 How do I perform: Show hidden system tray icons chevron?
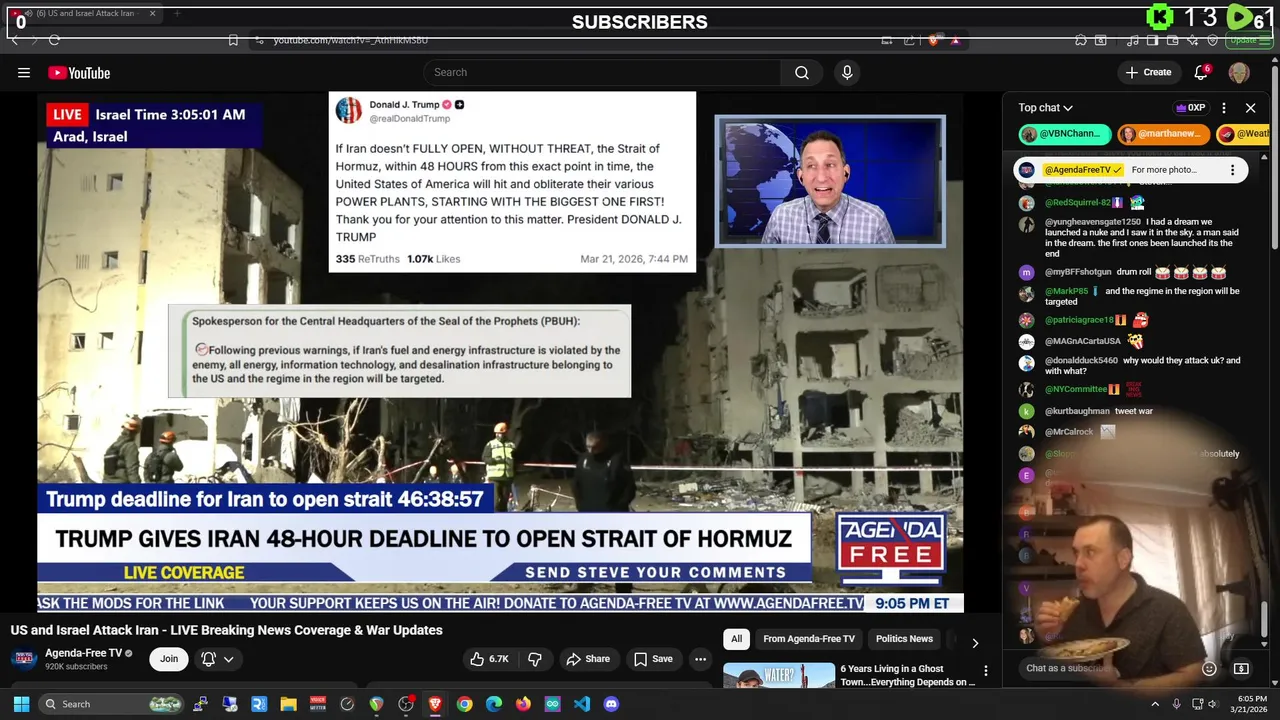1155,704
